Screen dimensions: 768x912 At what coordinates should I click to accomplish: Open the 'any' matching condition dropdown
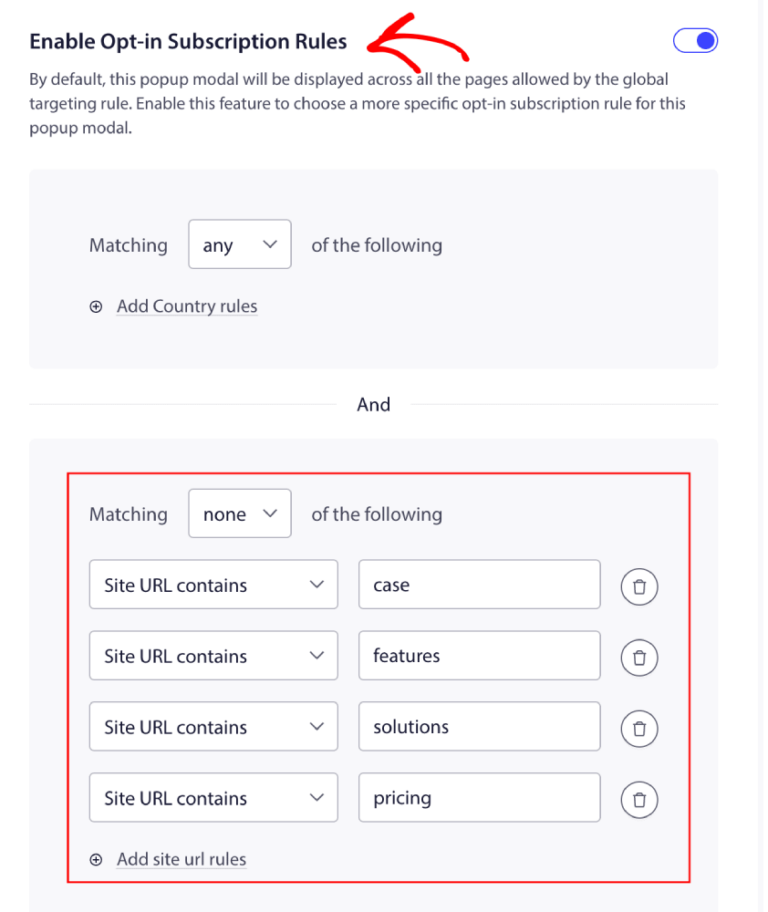tap(239, 244)
